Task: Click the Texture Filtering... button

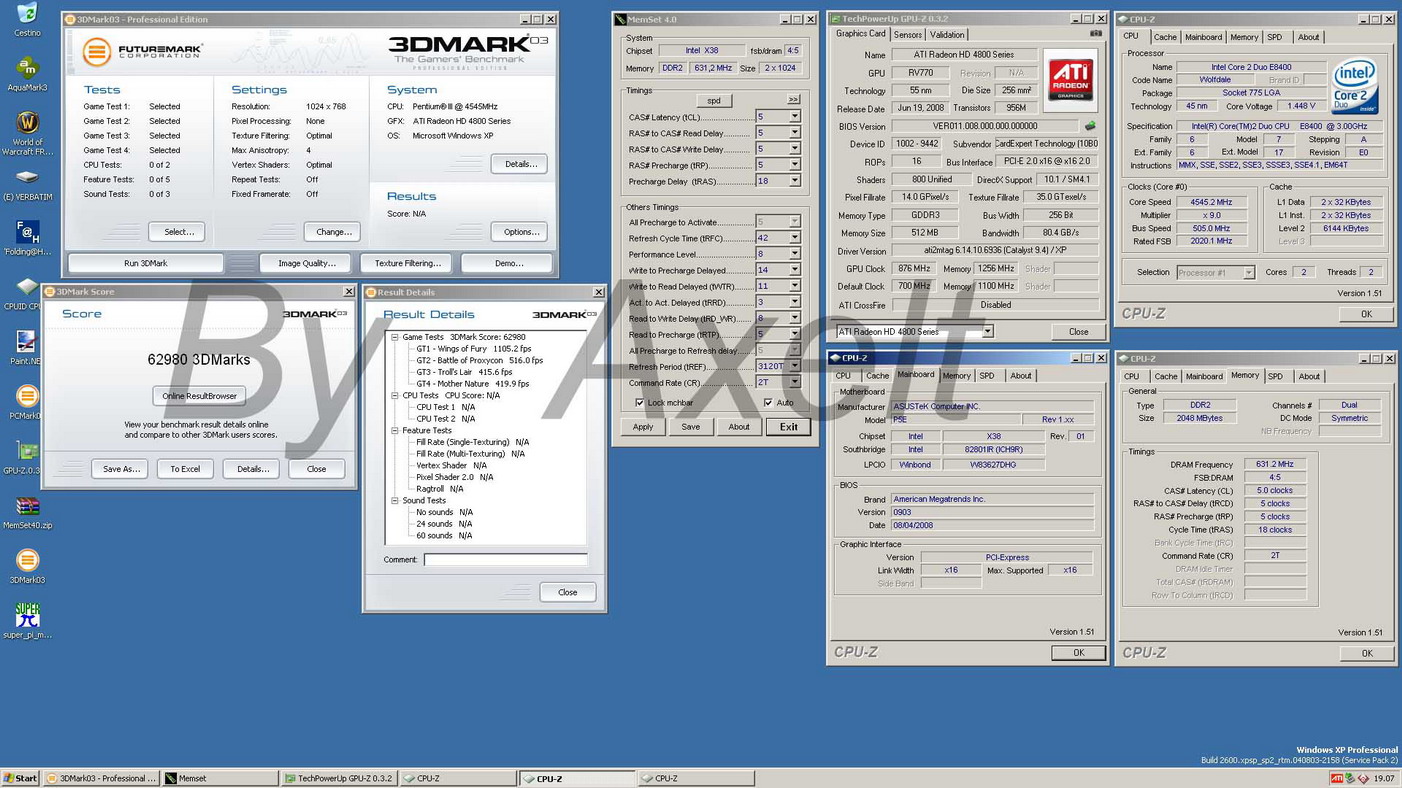Action: click(407, 263)
